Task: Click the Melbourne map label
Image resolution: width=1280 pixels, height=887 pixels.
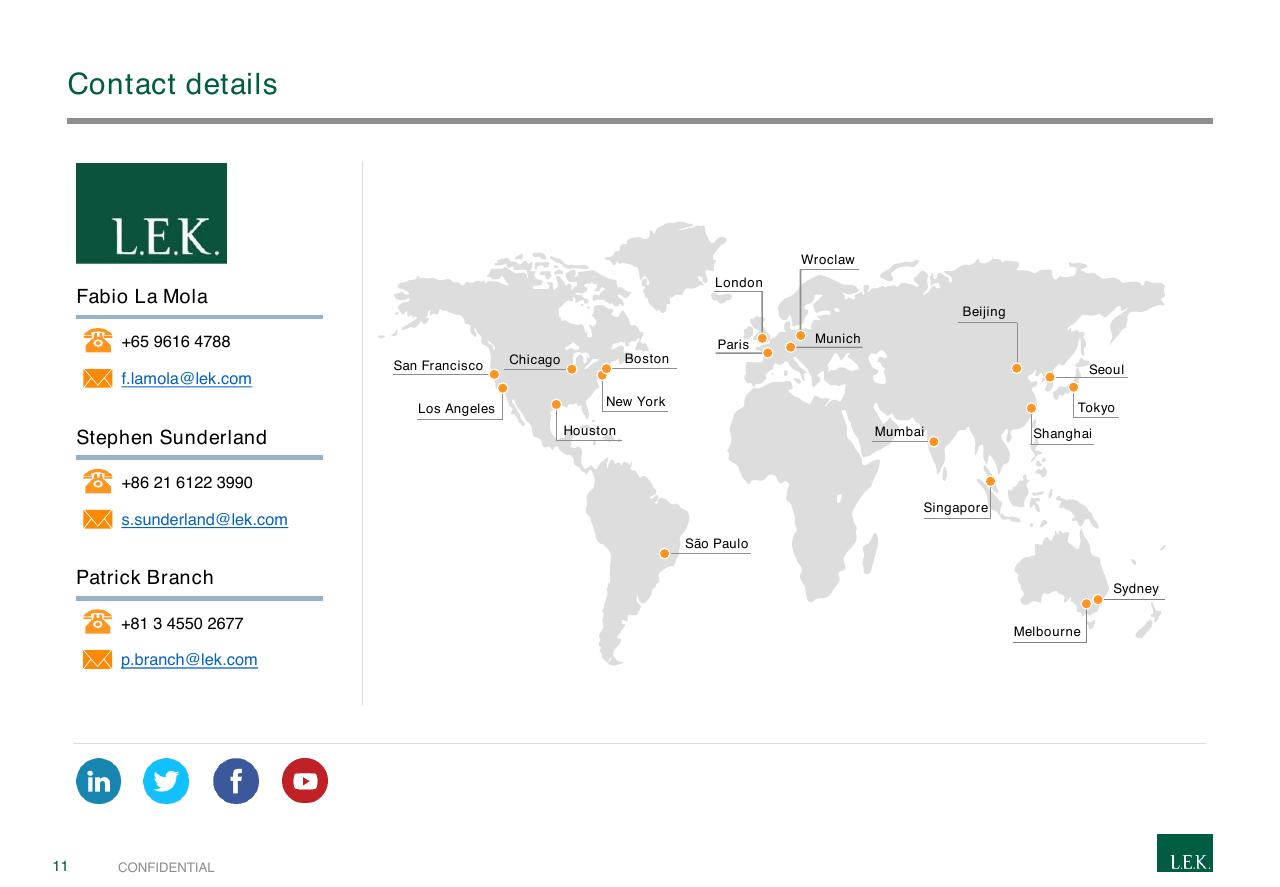Action: pyautogui.click(x=1047, y=631)
